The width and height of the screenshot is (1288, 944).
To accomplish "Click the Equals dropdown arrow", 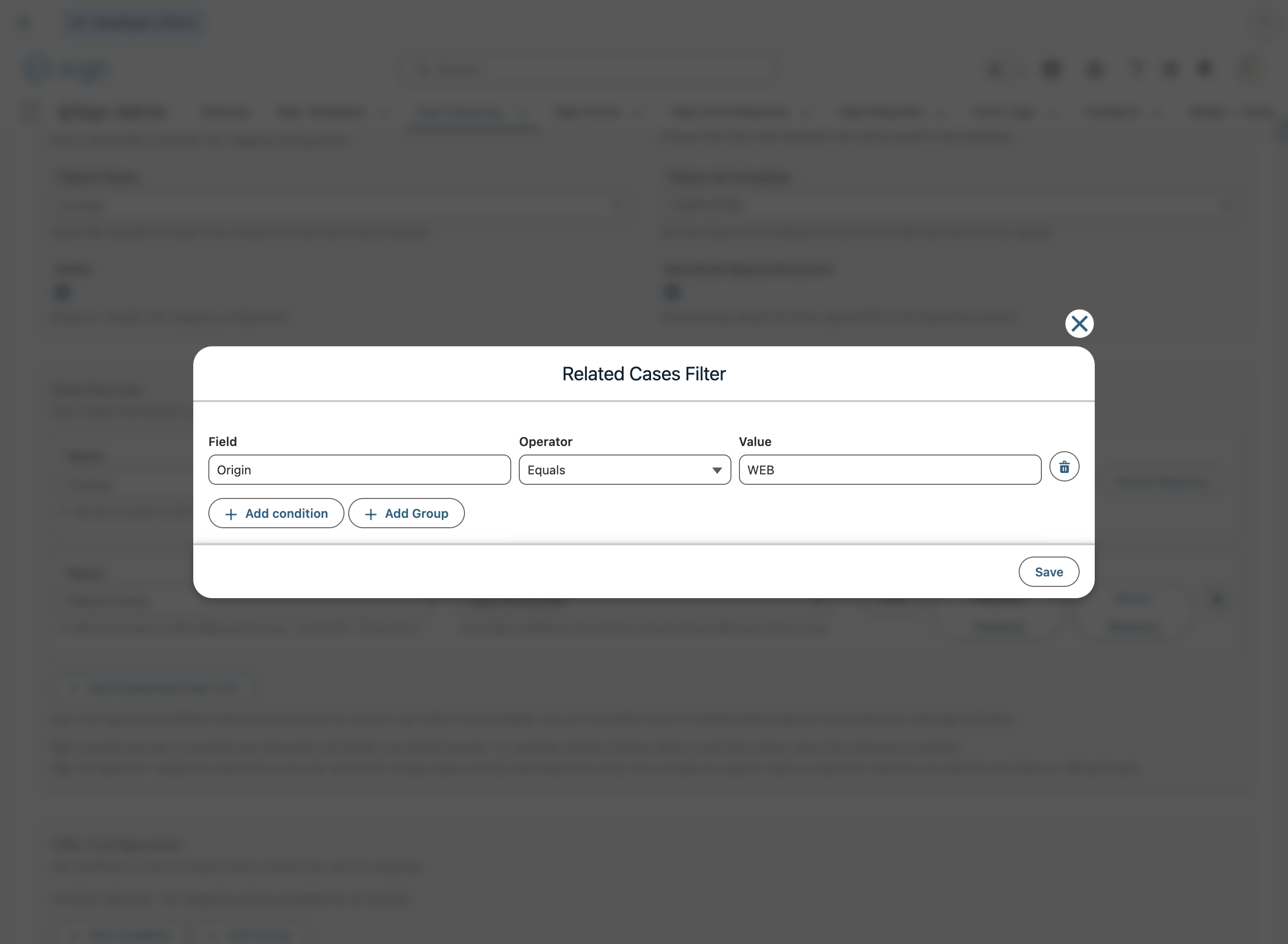I will coord(717,470).
